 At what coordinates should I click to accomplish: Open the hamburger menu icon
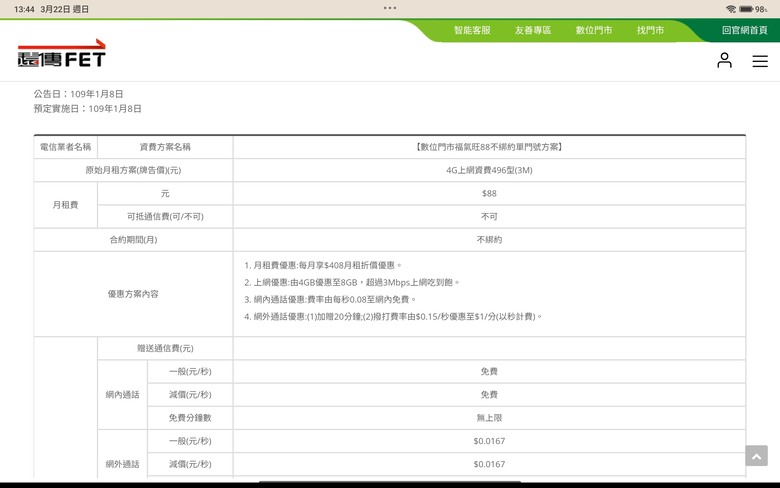coord(760,61)
